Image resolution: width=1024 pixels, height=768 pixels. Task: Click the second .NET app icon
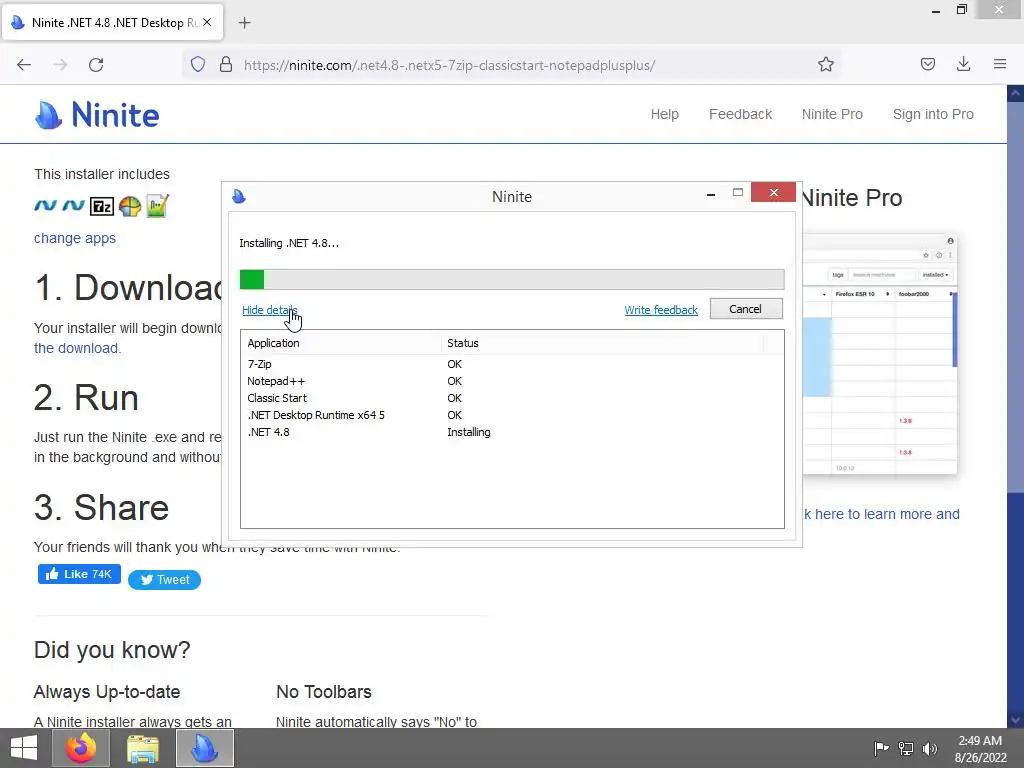73,206
